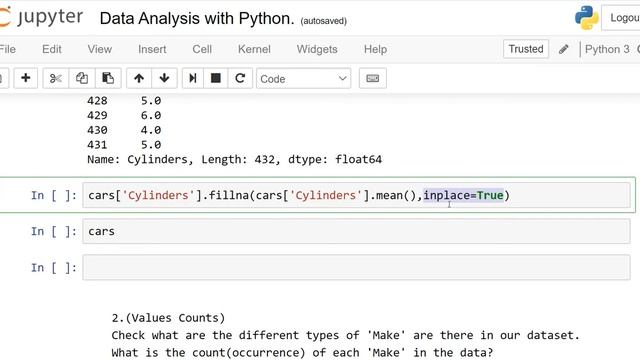Click the '2.(Values Counts)' heading text
Viewport: 640px width, 360px height.
pos(168,318)
